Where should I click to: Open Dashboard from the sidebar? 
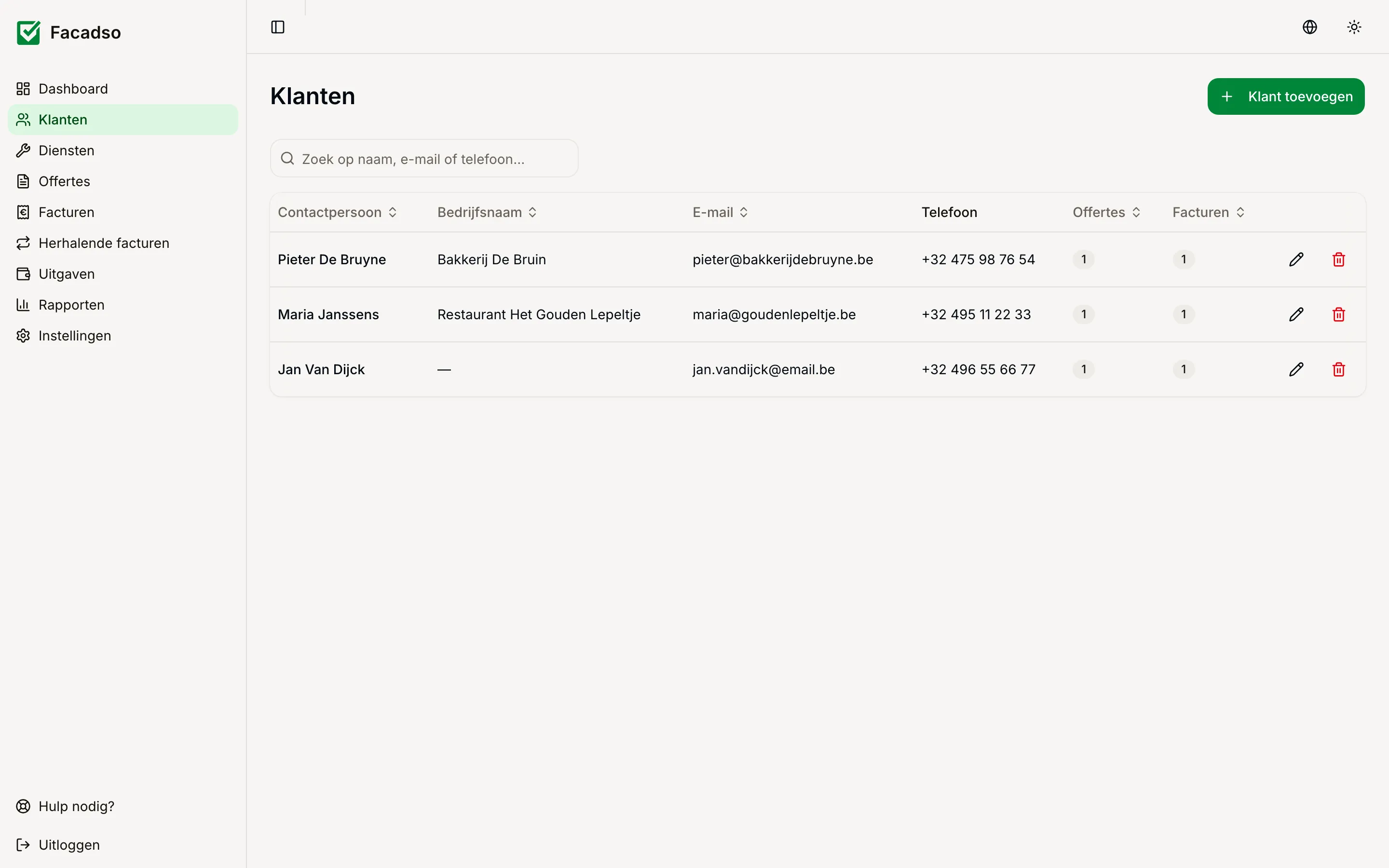pyautogui.click(x=123, y=89)
